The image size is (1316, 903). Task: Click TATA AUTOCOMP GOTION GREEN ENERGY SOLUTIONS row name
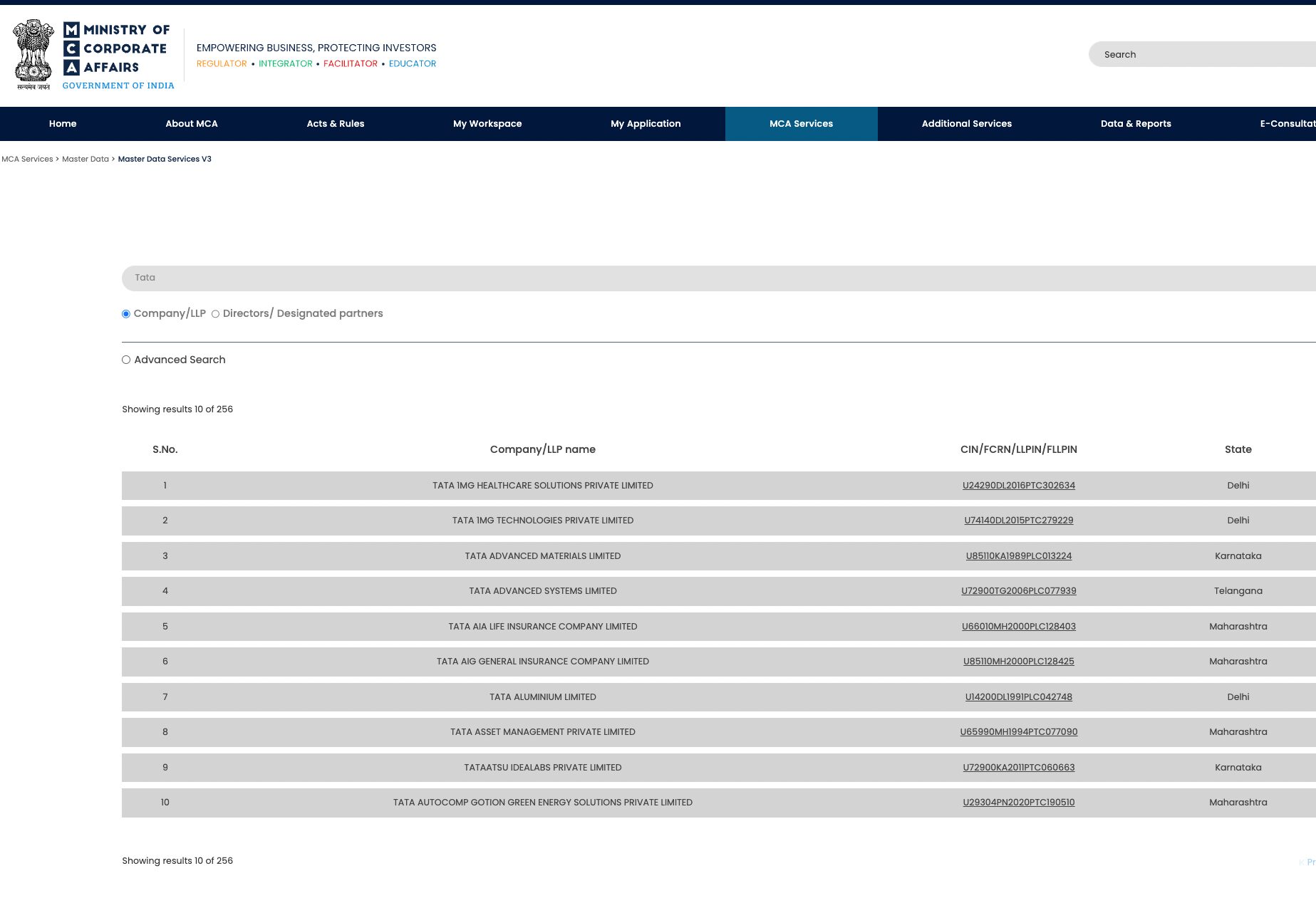coord(543,803)
